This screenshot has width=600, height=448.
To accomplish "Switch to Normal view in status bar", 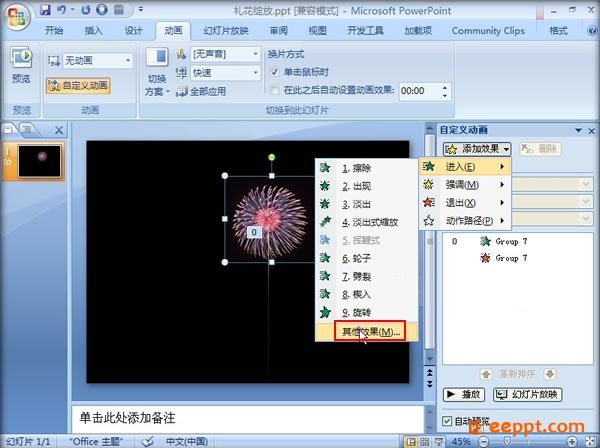I will point(411,442).
